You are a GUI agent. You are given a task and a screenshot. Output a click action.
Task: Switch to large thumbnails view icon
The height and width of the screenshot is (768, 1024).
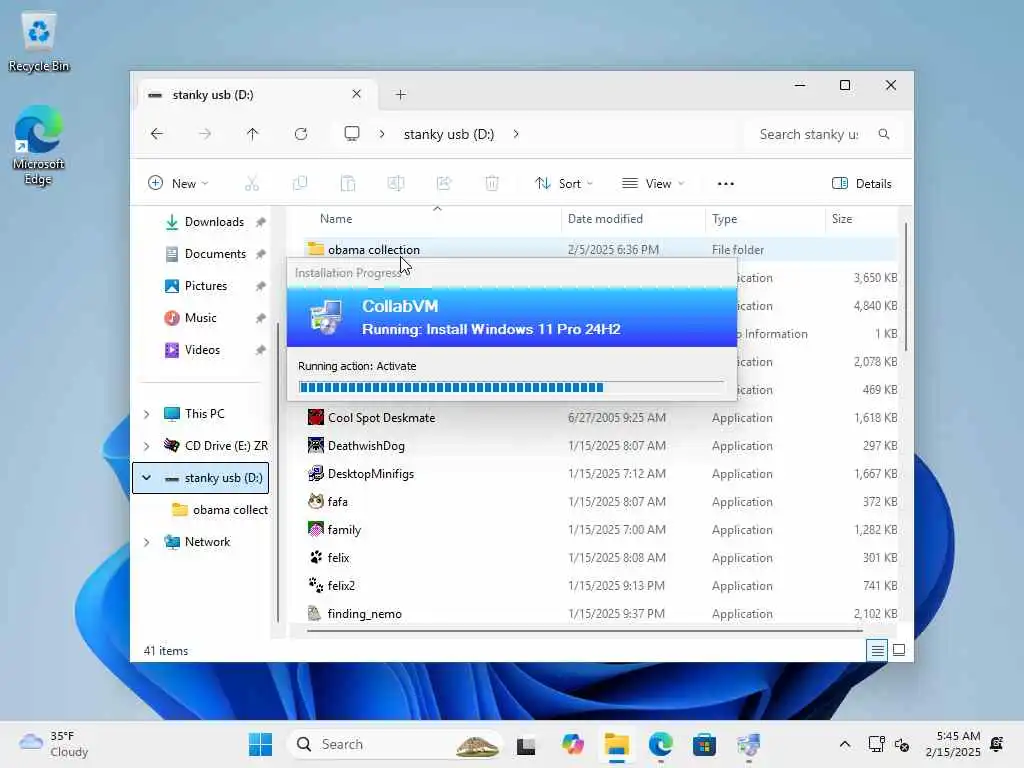899,650
